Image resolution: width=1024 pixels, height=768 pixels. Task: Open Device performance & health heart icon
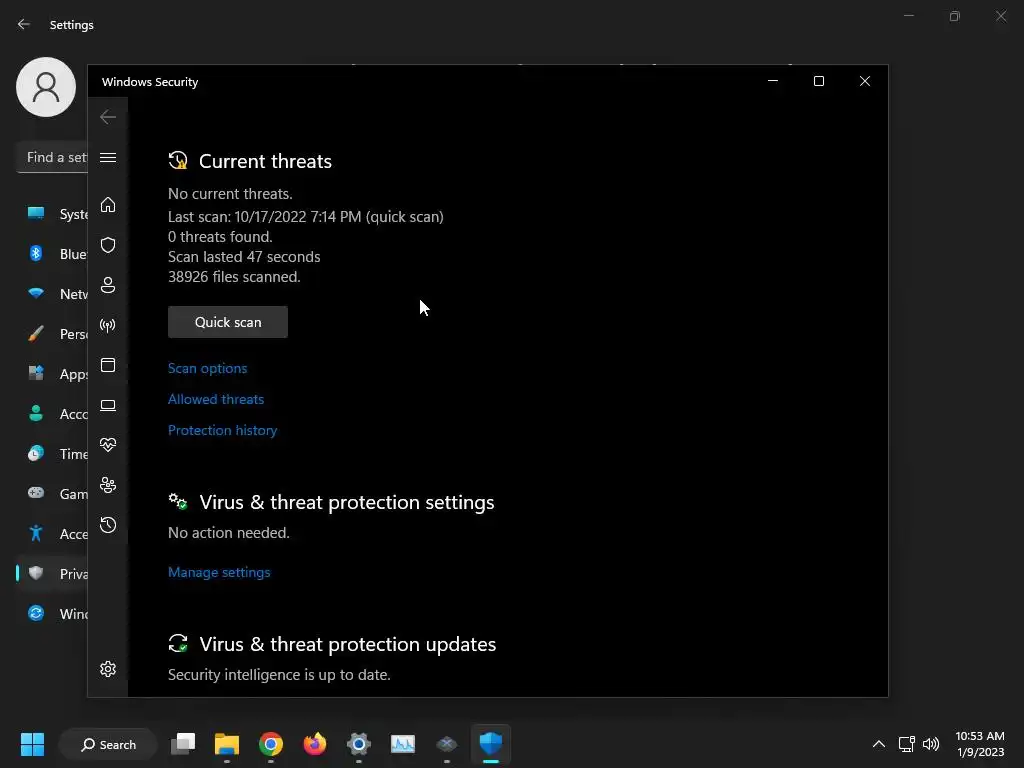[108, 445]
